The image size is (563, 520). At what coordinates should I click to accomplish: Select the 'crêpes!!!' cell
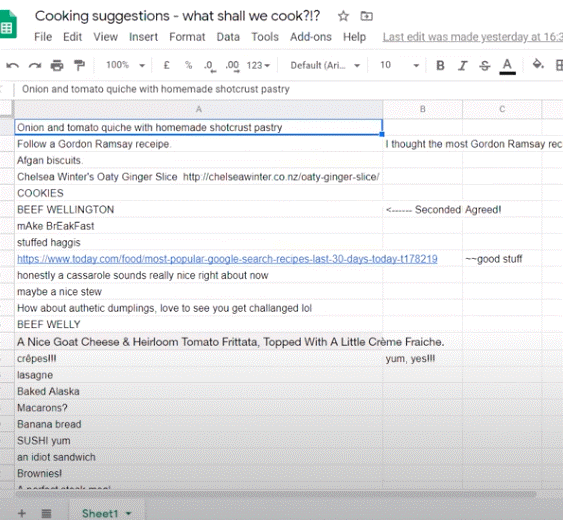coord(199,358)
